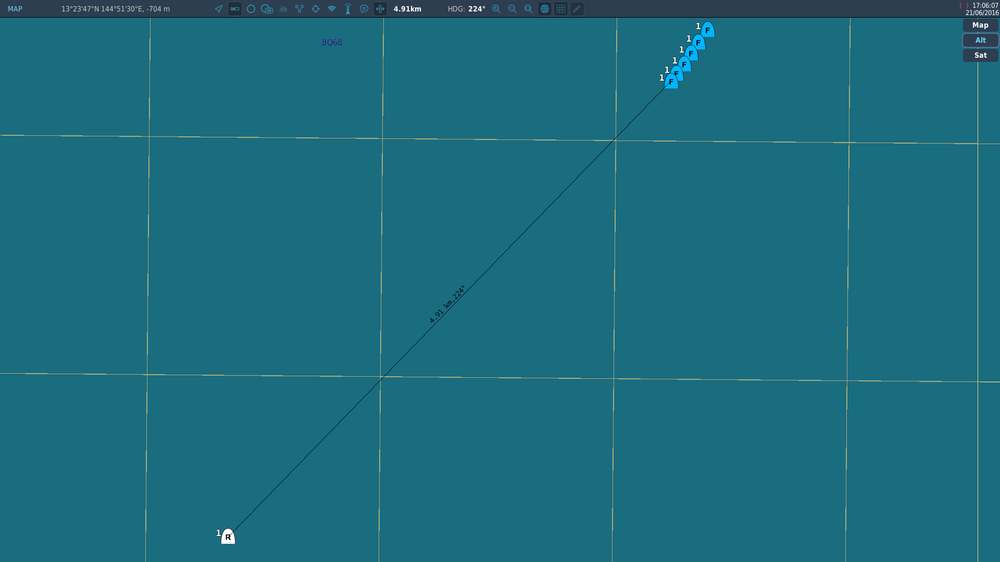Click the 17:06:07 clock display
1000x562 pixels.
pos(985,5)
